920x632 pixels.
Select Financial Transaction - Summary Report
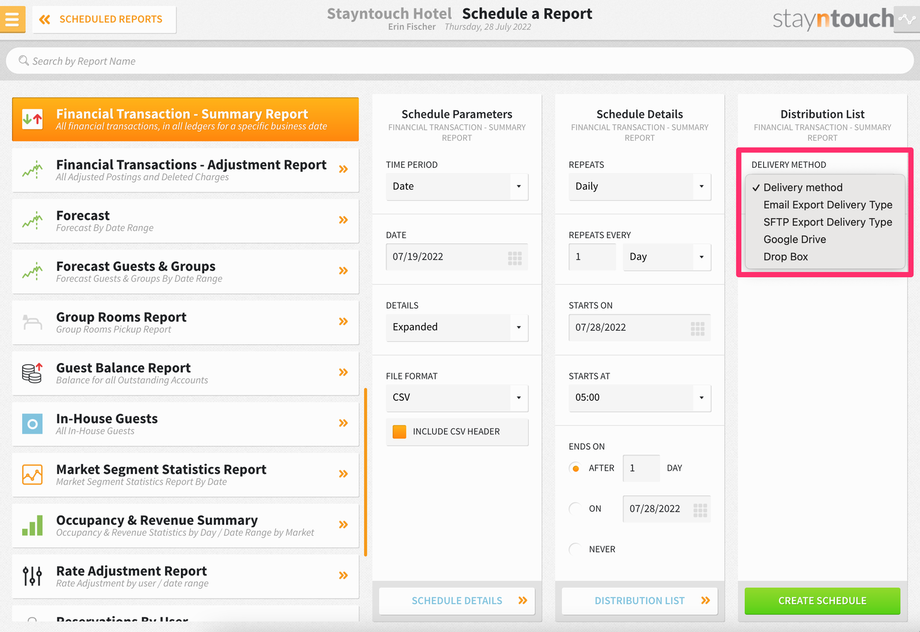[x=185, y=119]
